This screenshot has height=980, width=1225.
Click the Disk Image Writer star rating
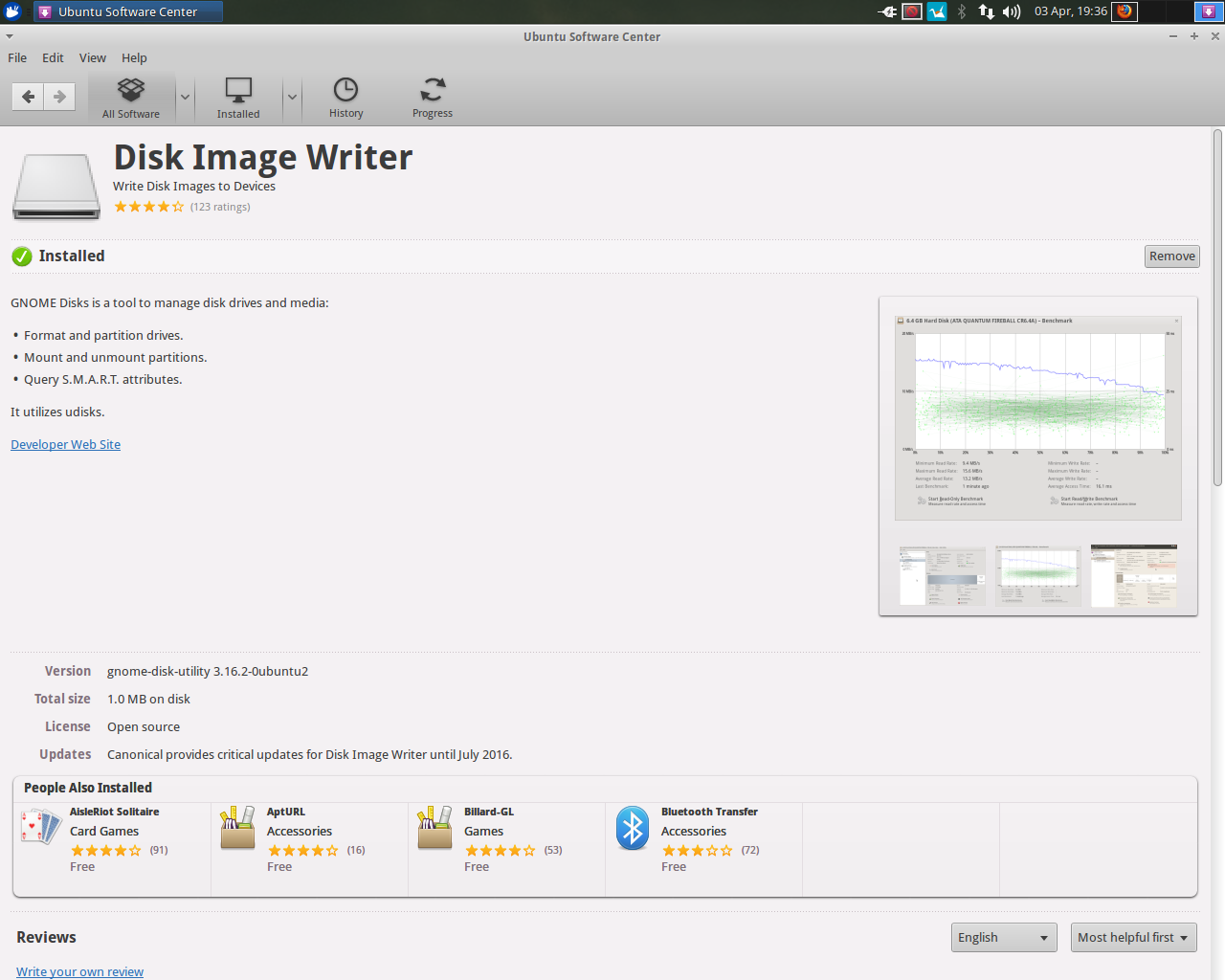point(149,207)
